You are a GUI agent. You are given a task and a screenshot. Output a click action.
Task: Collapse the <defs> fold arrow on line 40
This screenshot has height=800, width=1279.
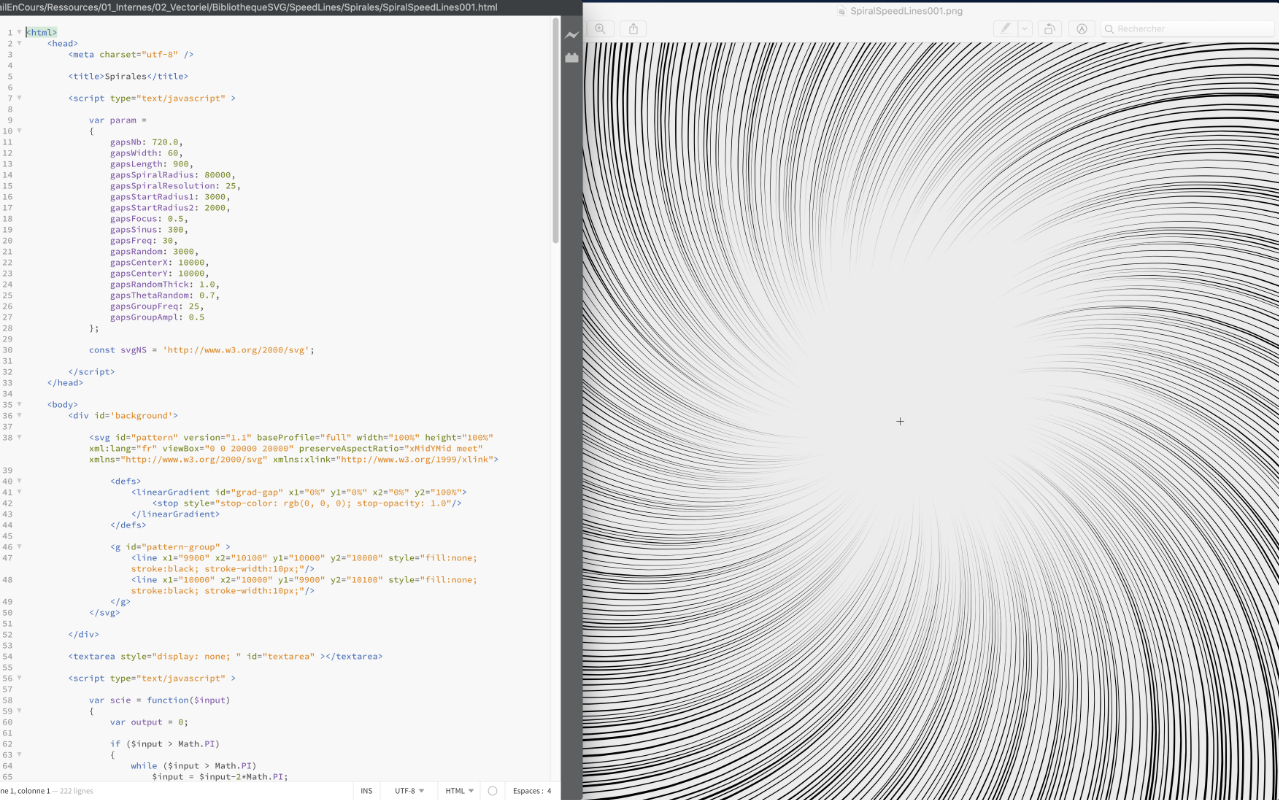tap(19, 481)
